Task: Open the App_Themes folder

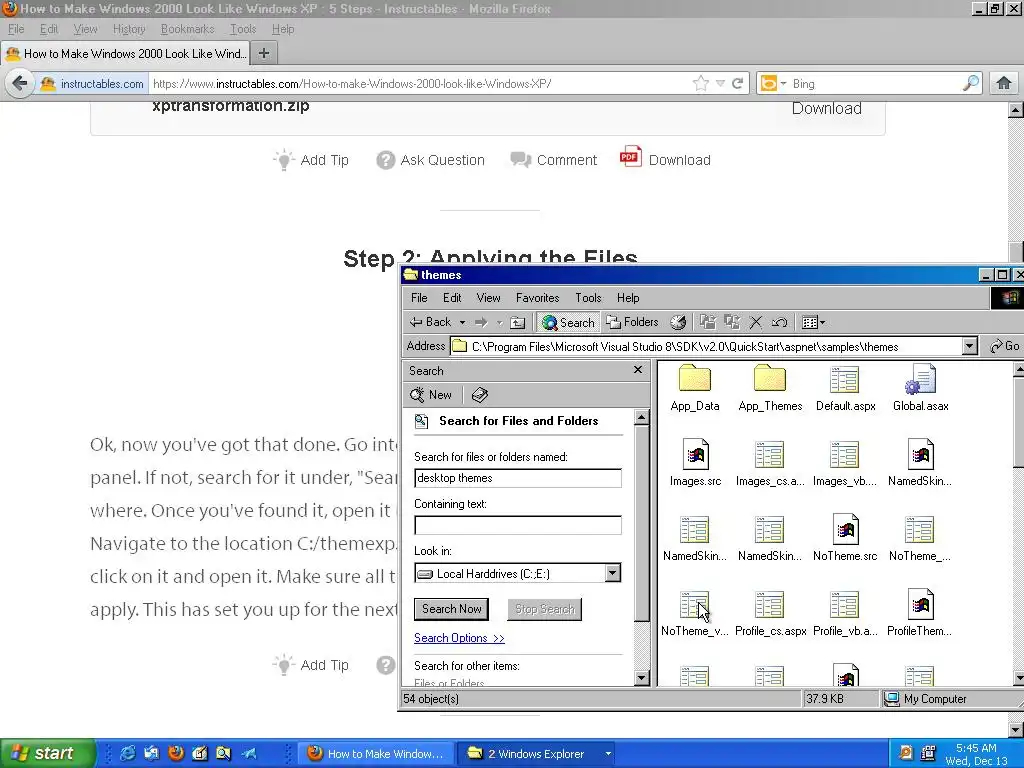Action: 770,388
